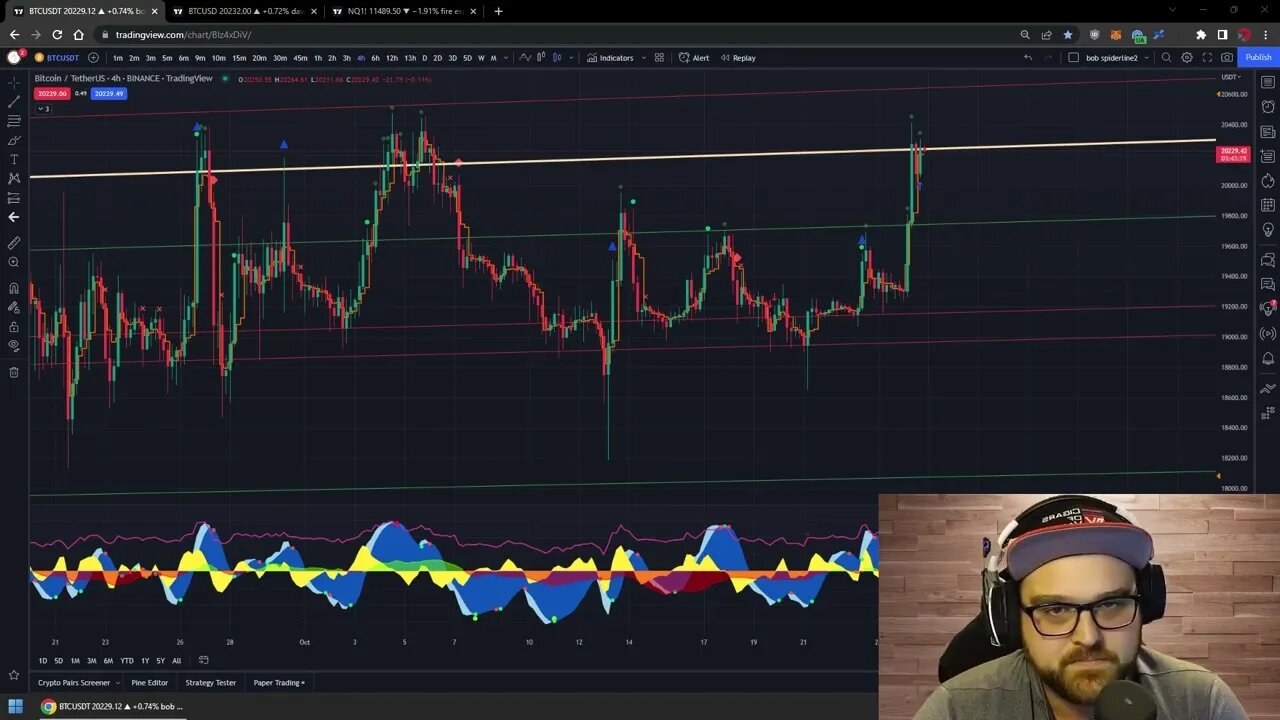Expand the collapsed indicator legend showing 3
Screen dimensions: 1280x720
coord(43,108)
